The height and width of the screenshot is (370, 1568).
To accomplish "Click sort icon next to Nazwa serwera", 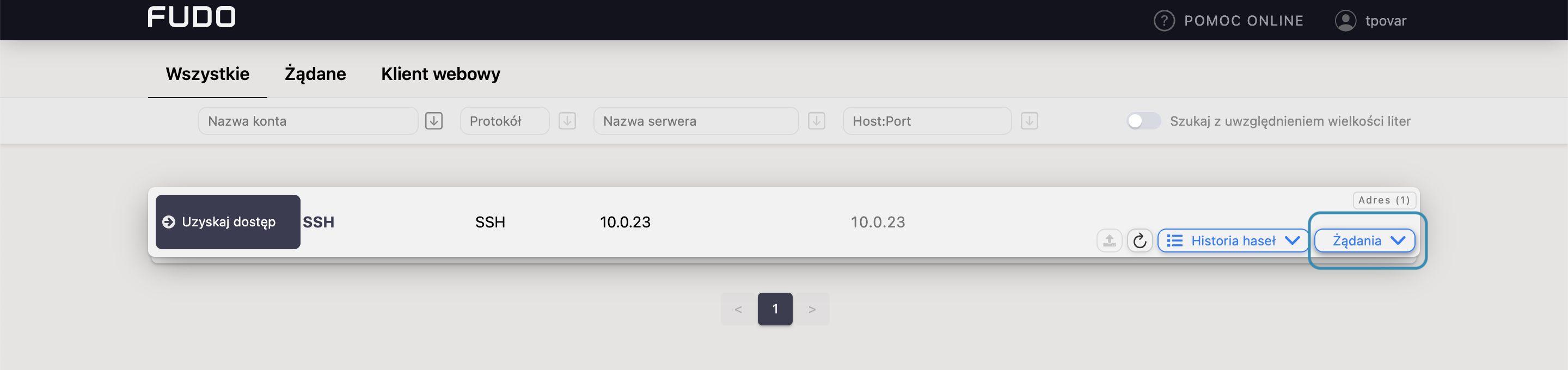I will pos(816,121).
